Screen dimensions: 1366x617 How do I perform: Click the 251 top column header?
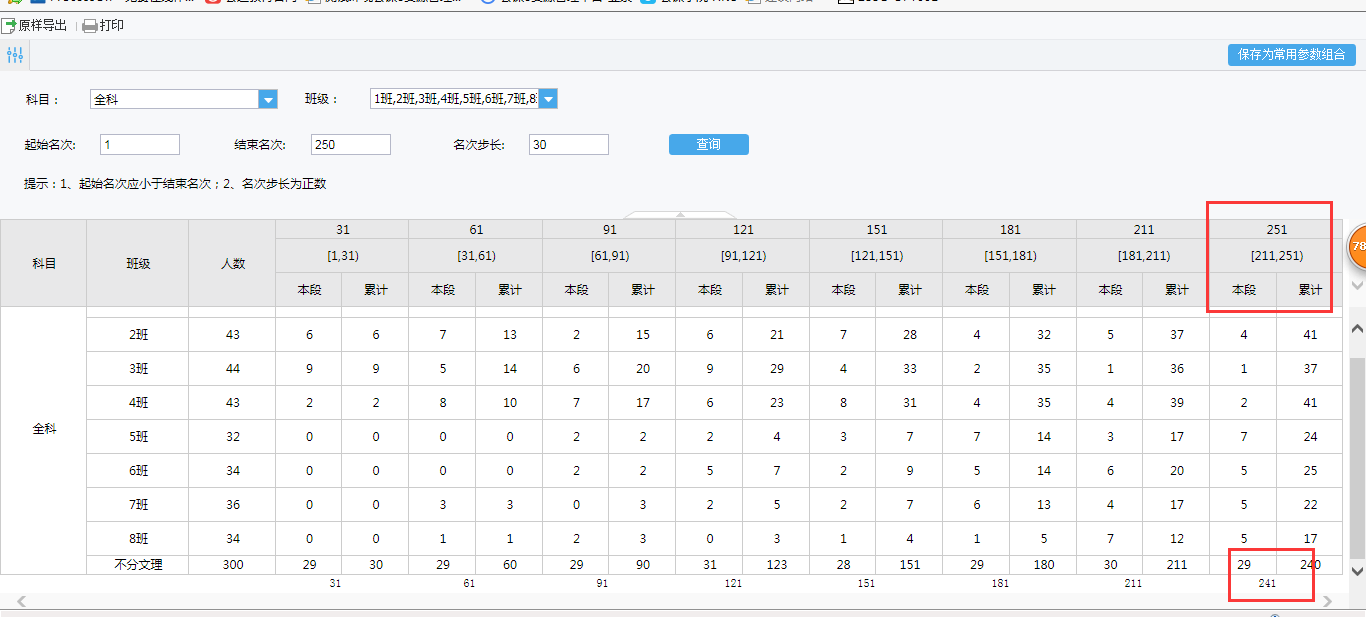pyautogui.click(x=1277, y=229)
